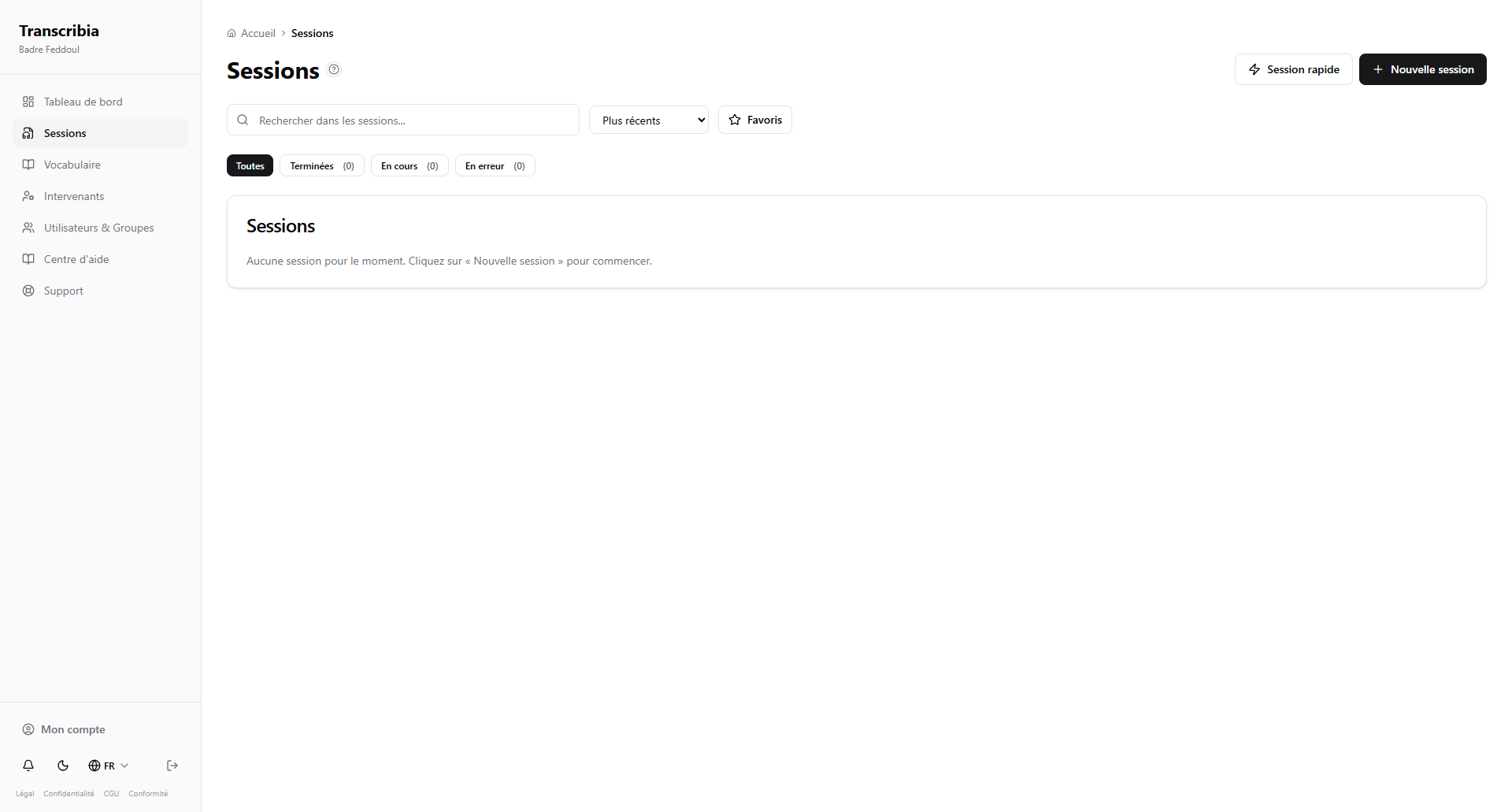Click the star icon on Favoris
Viewport: 1512px width, 812px height.
tap(735, 120)
